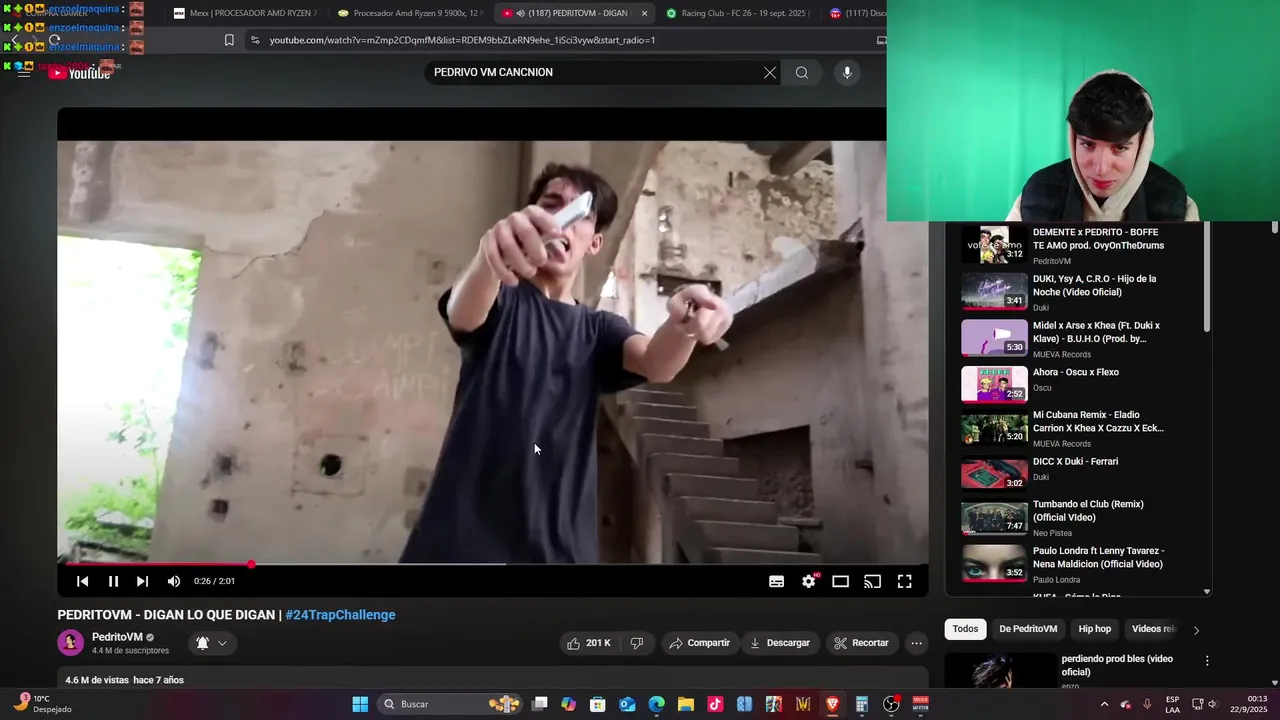Open OBS Studio from the taskbar
Viewport: 1280px width, 720px height.
(891, 704)
